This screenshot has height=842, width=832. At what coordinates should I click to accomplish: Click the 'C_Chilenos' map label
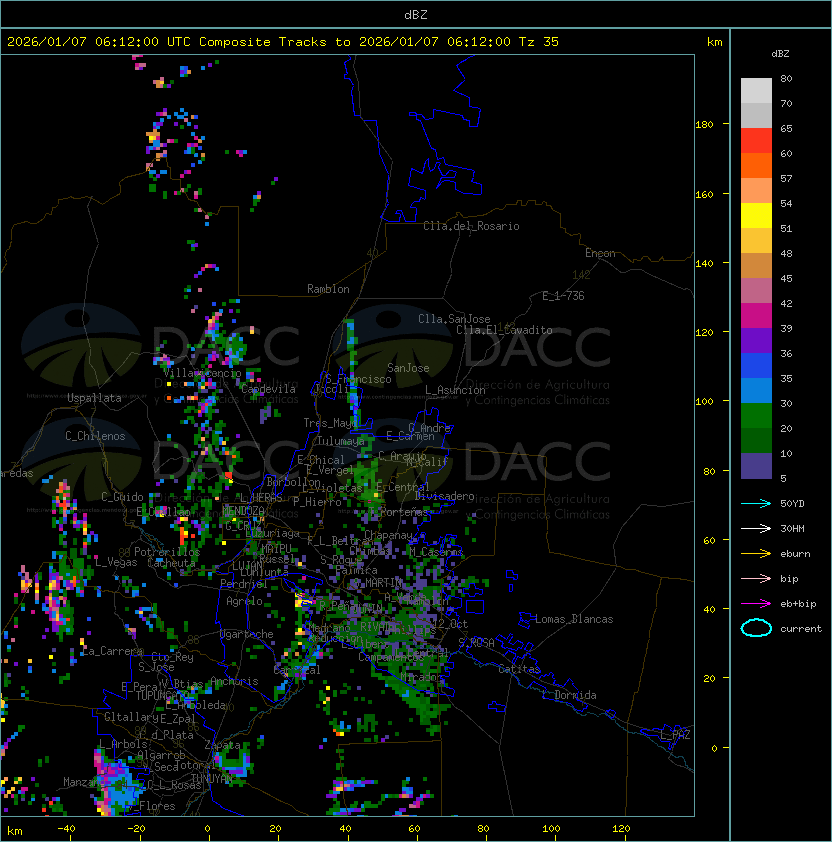[95, 436]
